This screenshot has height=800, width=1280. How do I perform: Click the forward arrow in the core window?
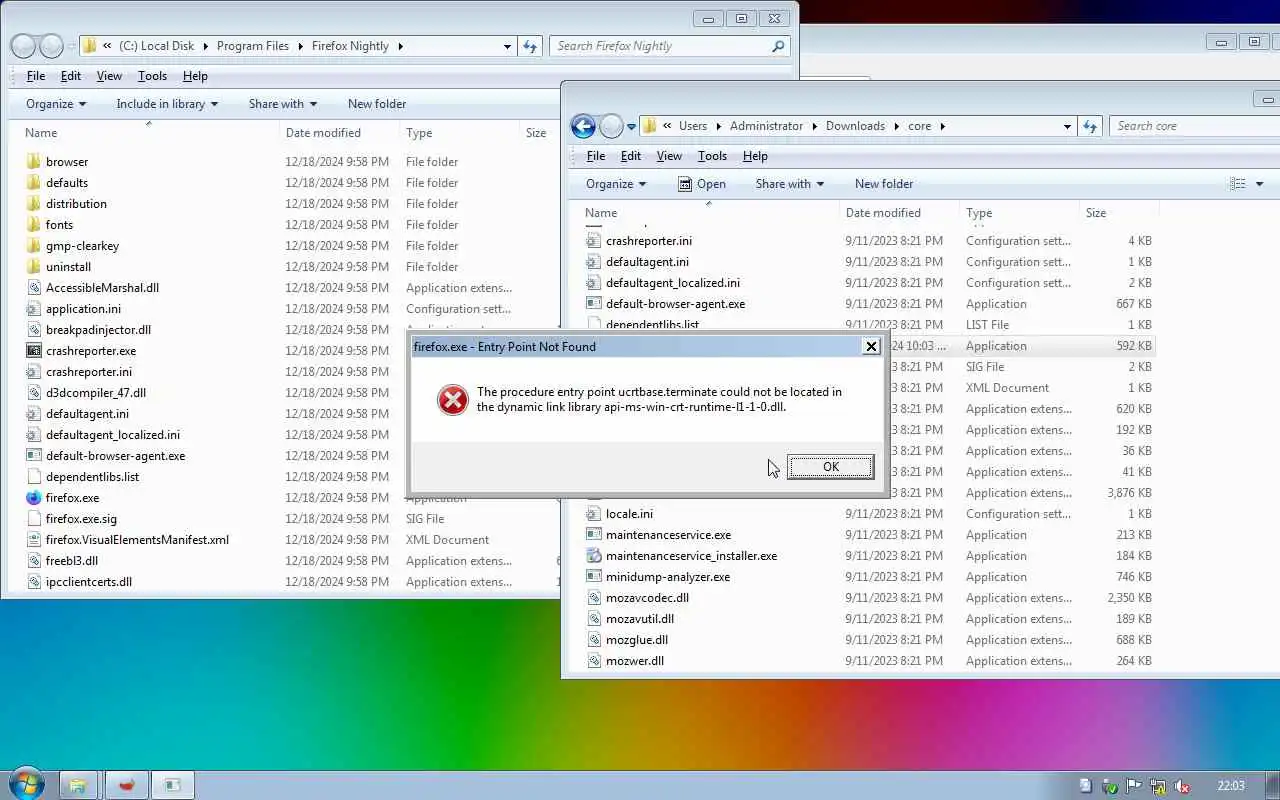pyautogui.click(x=611, y=126)
